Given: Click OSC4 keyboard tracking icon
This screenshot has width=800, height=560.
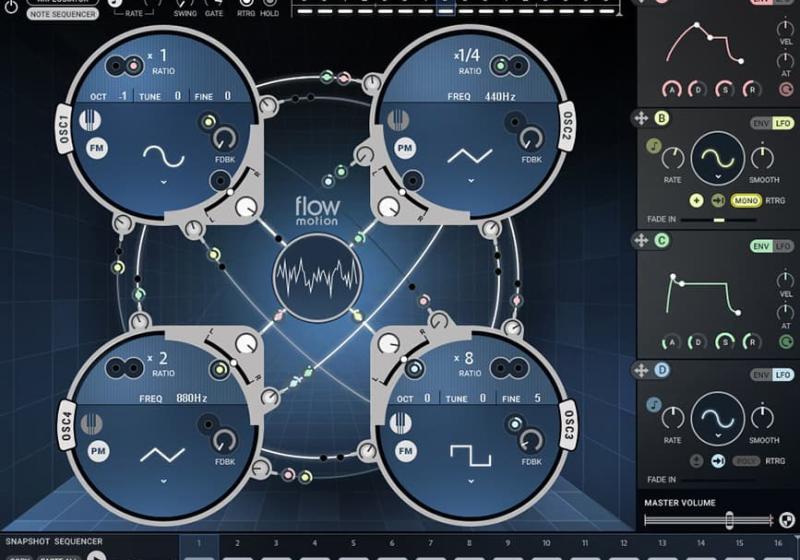Looking at the screenshot, I should point(91,424).
